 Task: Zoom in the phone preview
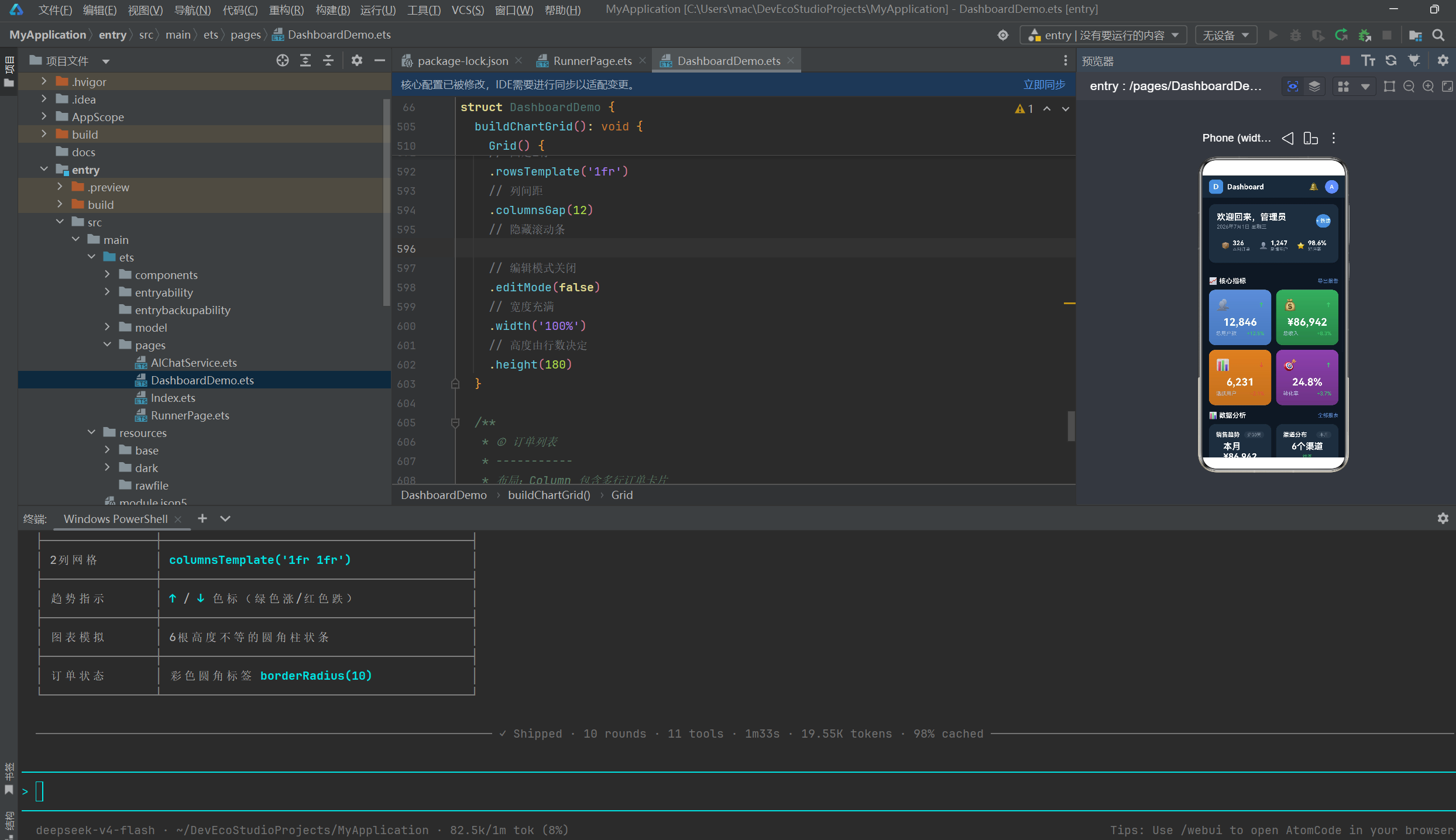point(1428,87)
